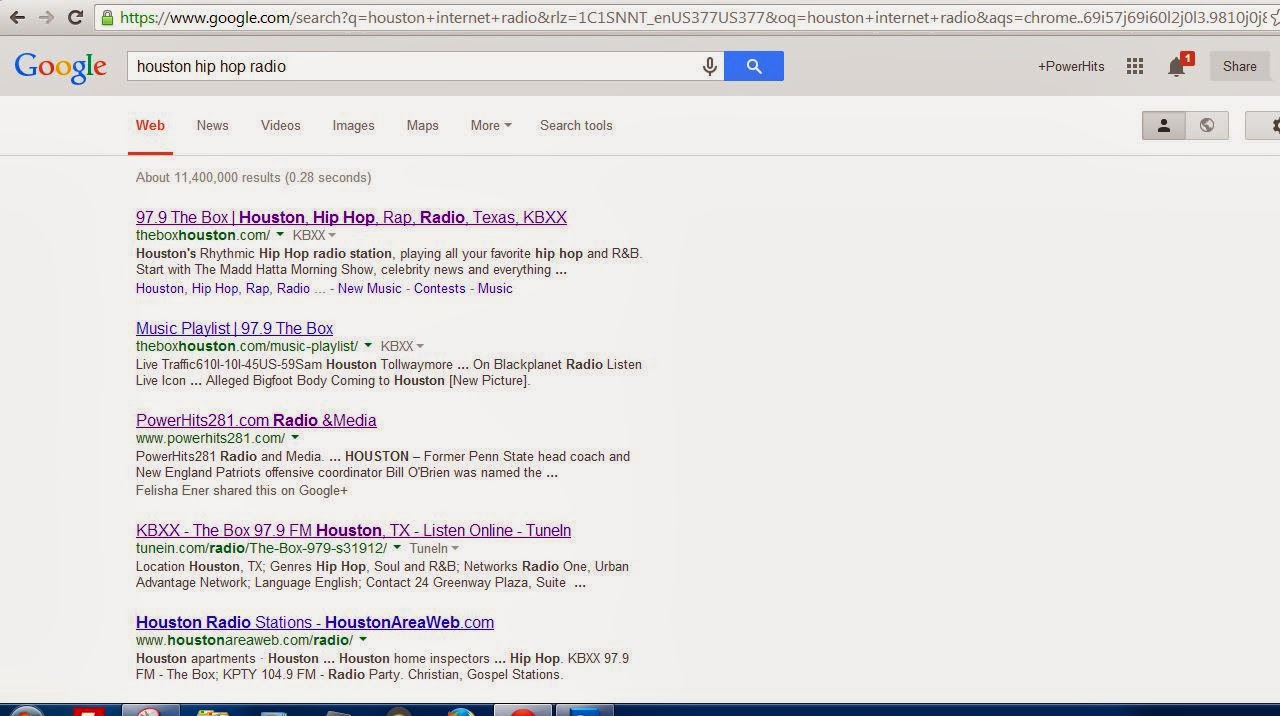The image size is (1280, 716).
Task: Expand green arrow beside tunein.com/radio URL
Action: click(397, 548)
